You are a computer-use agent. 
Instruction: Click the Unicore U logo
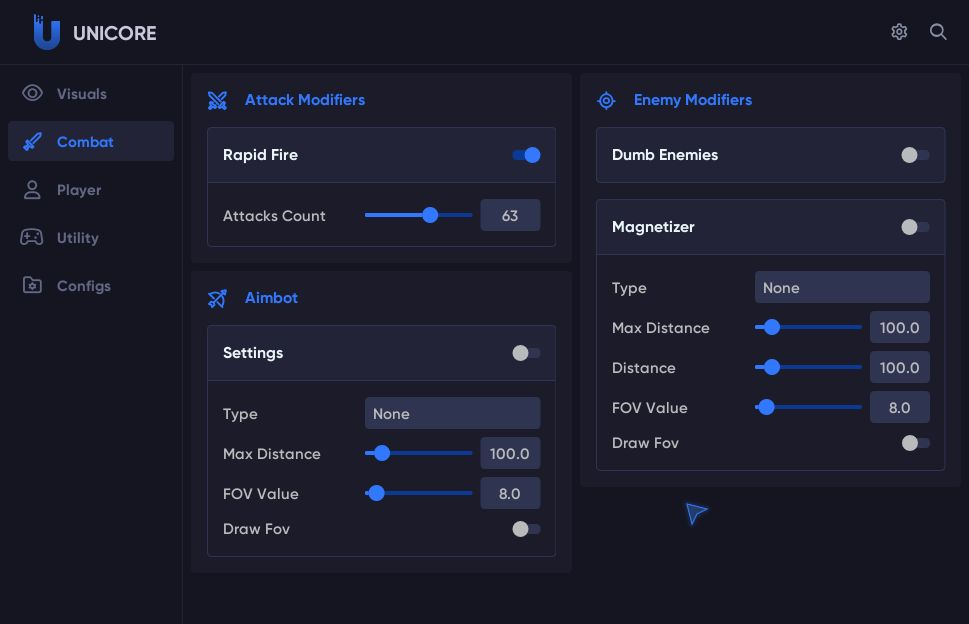(x=46, y=32)
